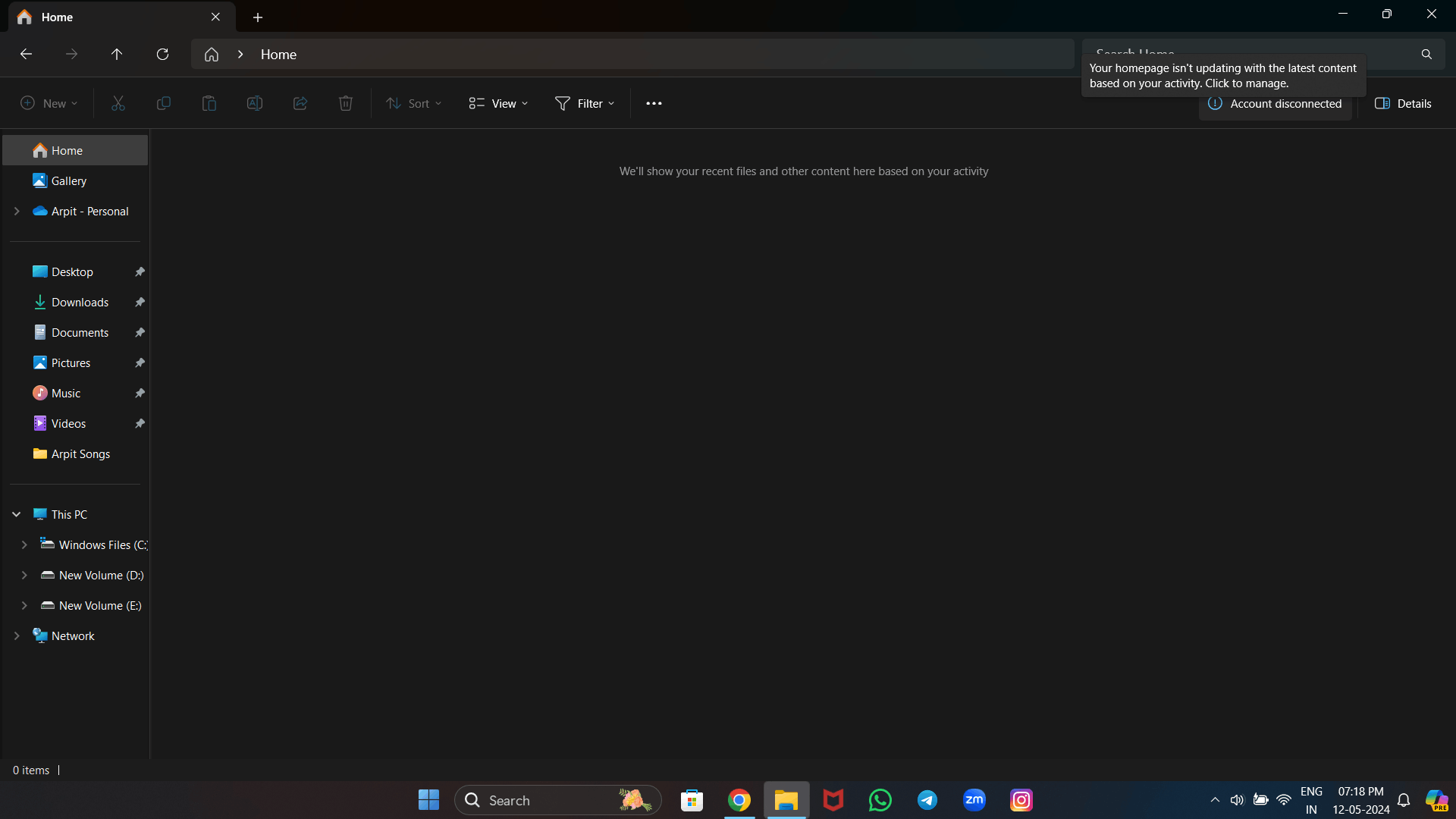
Task: Click the Cut scissors icon
Action: tap(118, 103)
